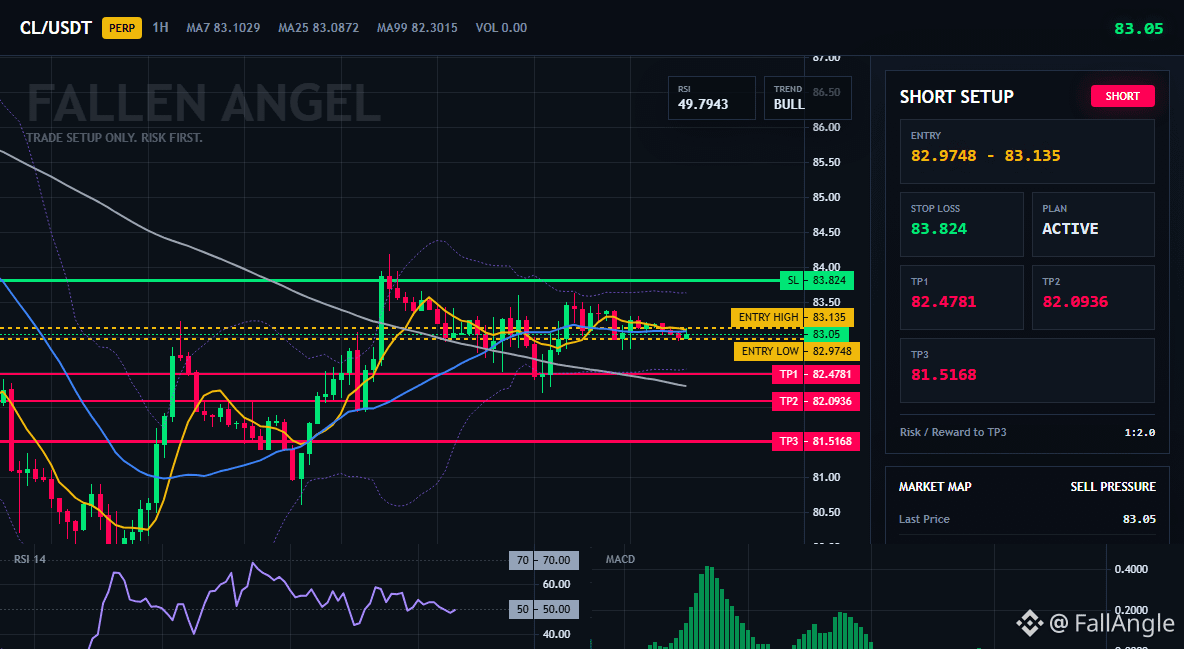Click the Last Price row label

coord(924,519)
